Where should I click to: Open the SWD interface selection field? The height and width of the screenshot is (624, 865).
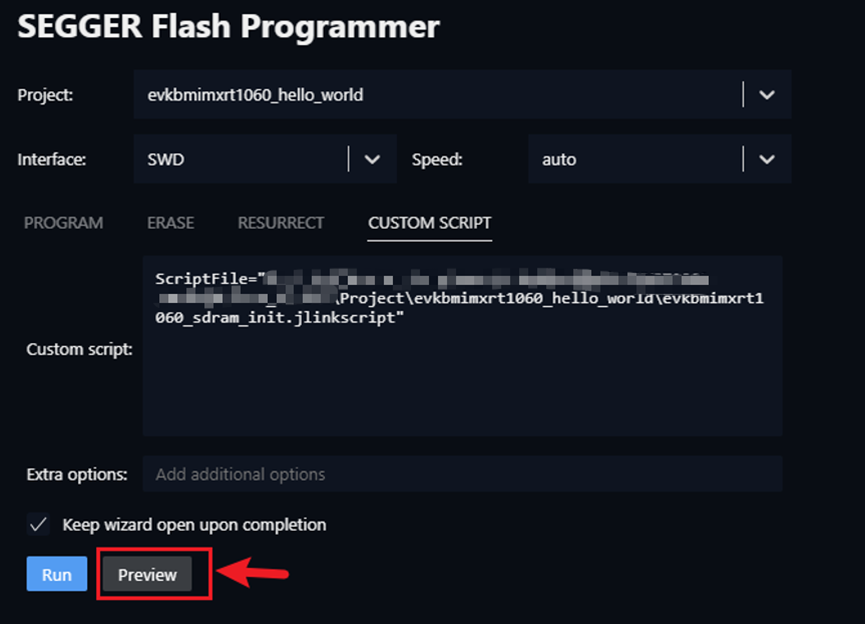(x=240, y=159)
